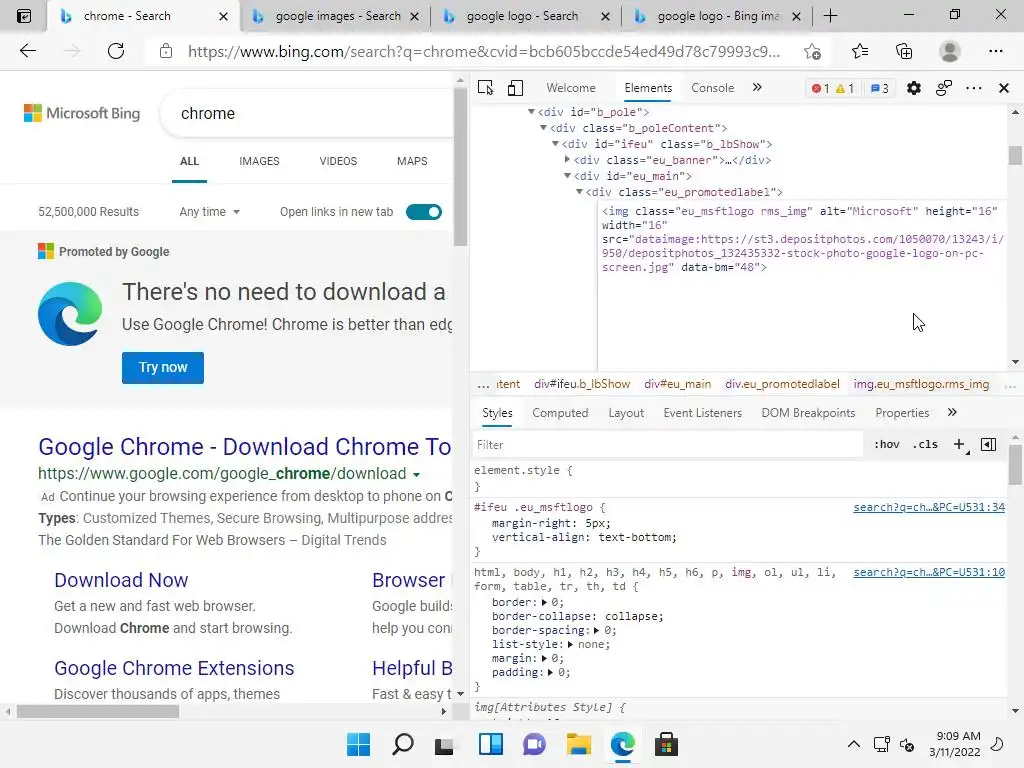1024x768 pixels.
Task: Open the Welcome tab
Action: click(571, 88)
